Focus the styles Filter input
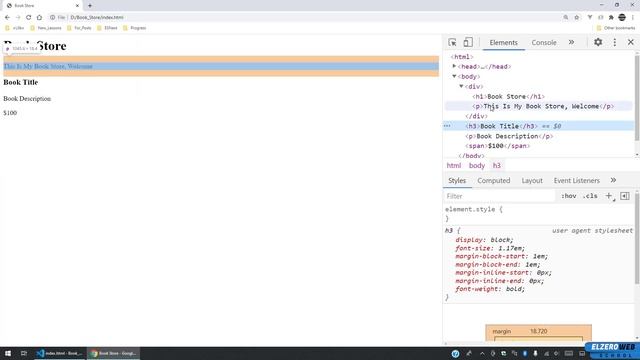 (499, 196)
